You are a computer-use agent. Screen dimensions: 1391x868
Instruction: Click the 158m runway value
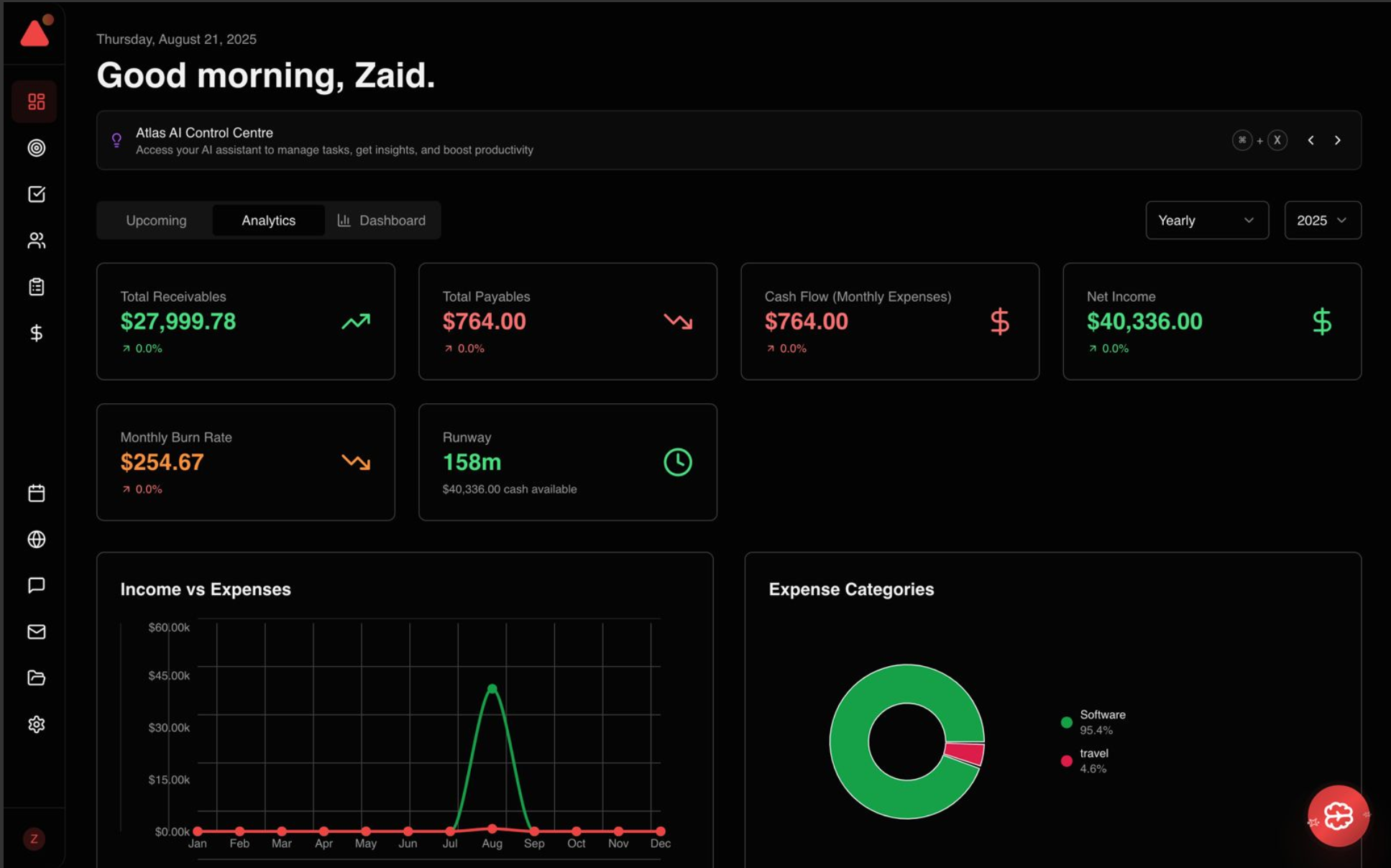point(472,462)
